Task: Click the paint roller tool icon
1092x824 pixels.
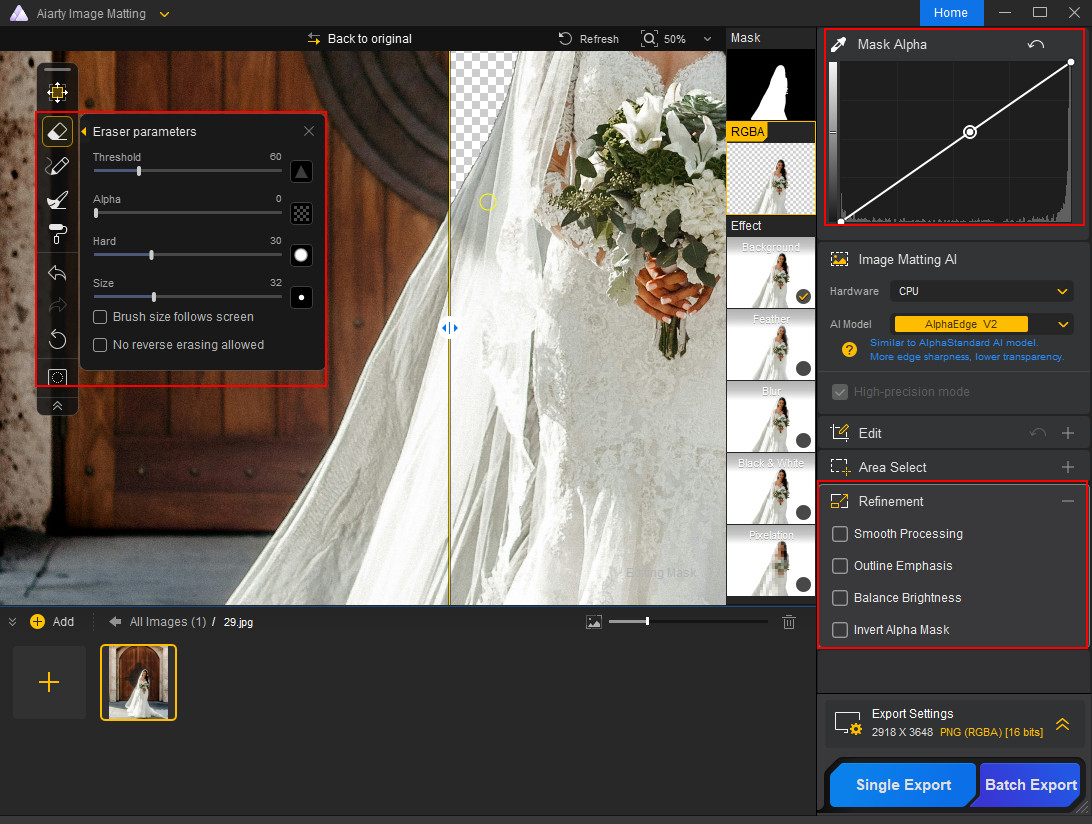Action: pos(58,234)
